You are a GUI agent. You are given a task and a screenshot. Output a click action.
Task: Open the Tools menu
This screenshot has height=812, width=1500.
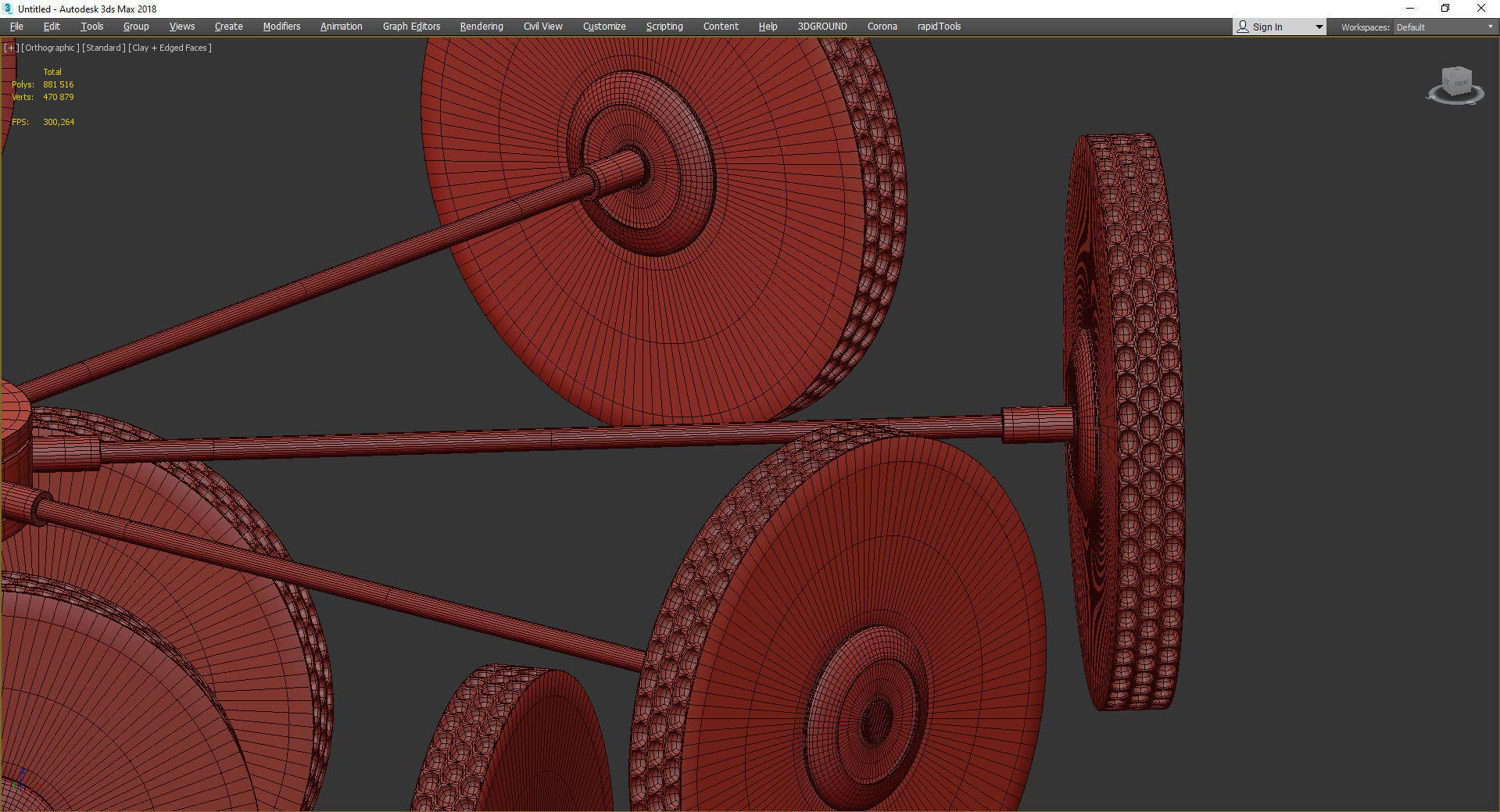(x=91, y=27)
